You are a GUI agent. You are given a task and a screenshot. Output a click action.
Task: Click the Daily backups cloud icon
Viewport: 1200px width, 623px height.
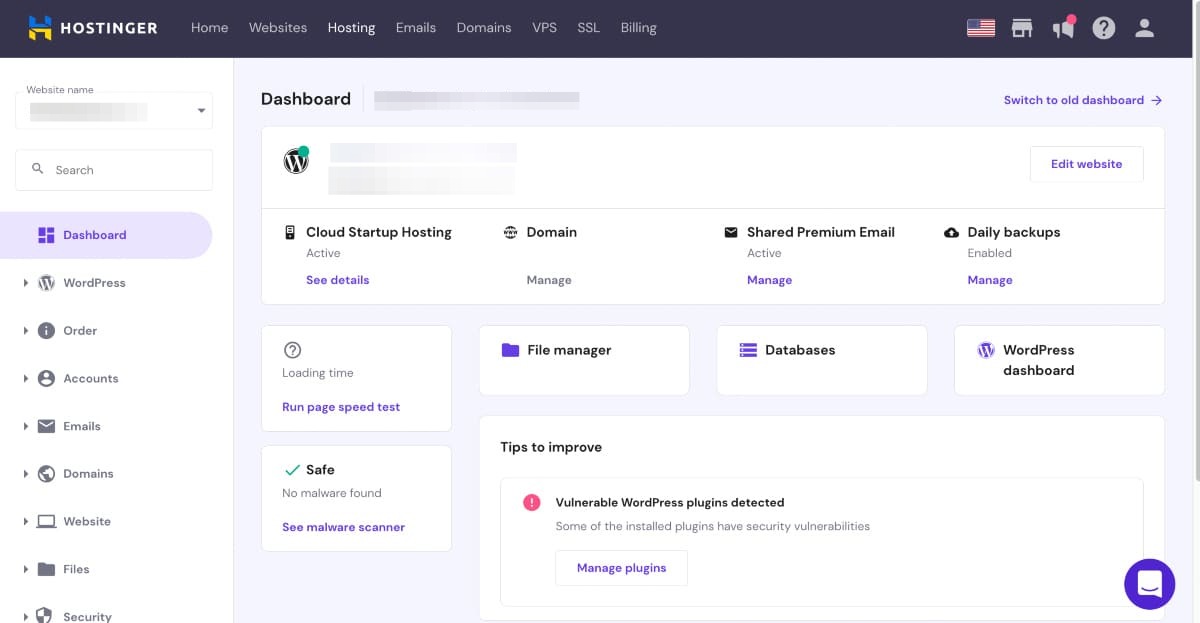pyautogui.click(x=951, y=232)
